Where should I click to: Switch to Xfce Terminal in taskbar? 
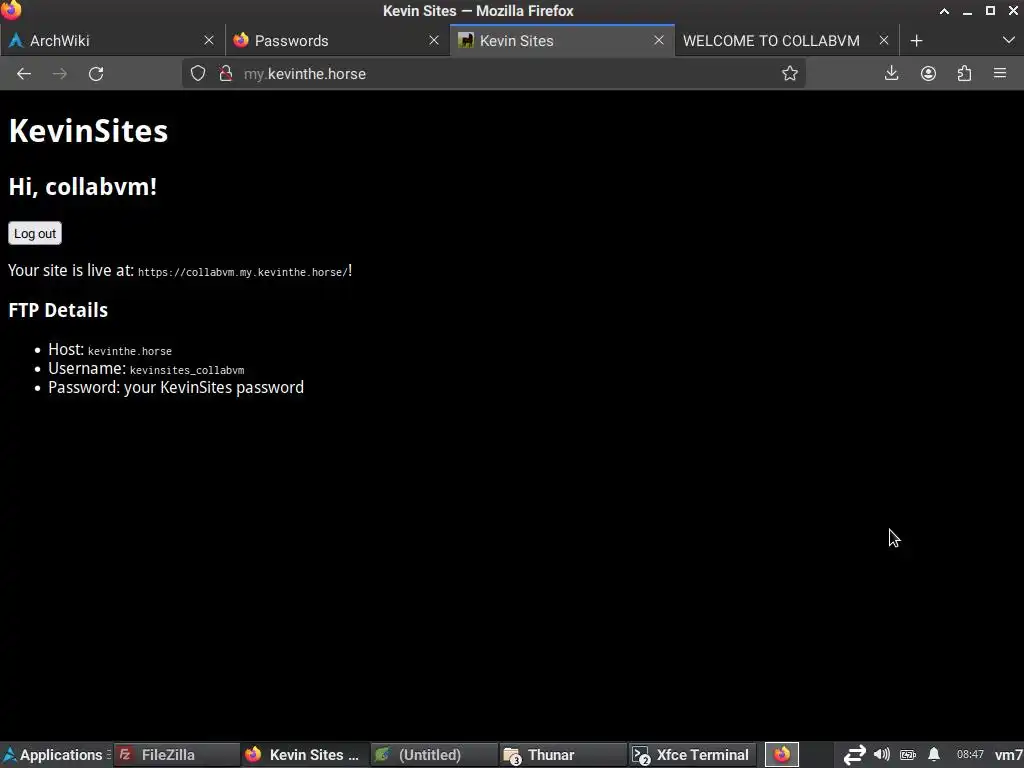692,755
